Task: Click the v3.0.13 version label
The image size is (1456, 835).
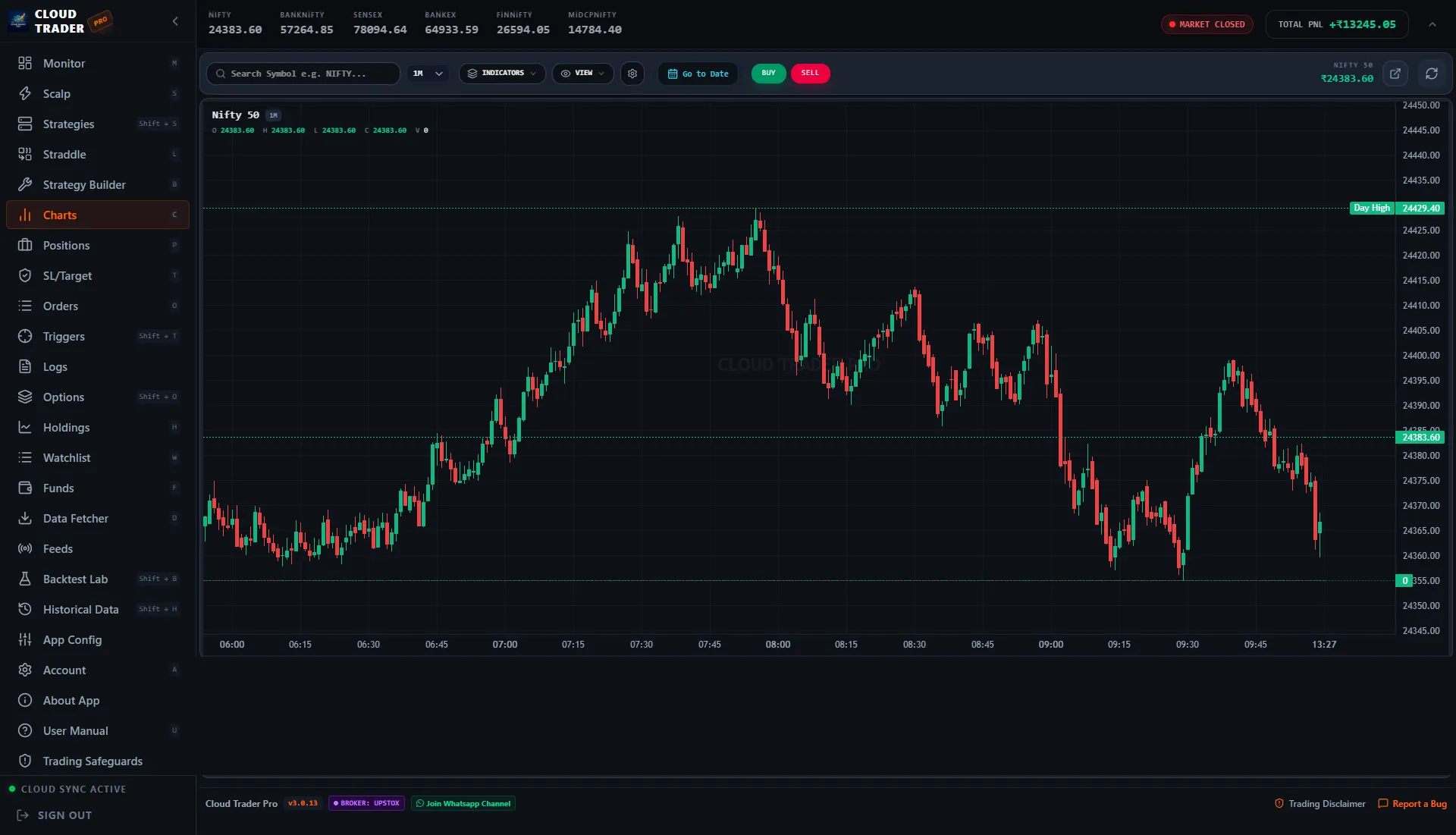Action: click(303, 803)
